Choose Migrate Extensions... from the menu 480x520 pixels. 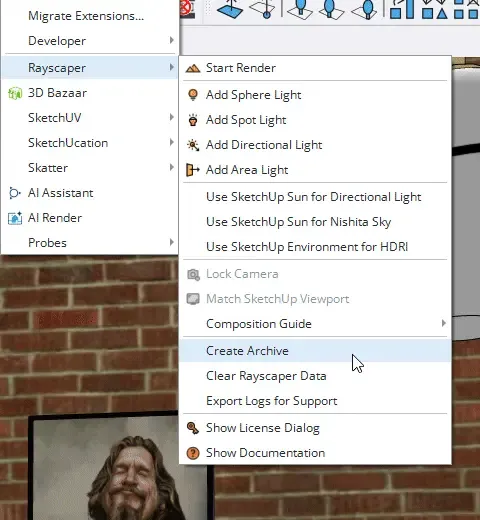point(90,16)
